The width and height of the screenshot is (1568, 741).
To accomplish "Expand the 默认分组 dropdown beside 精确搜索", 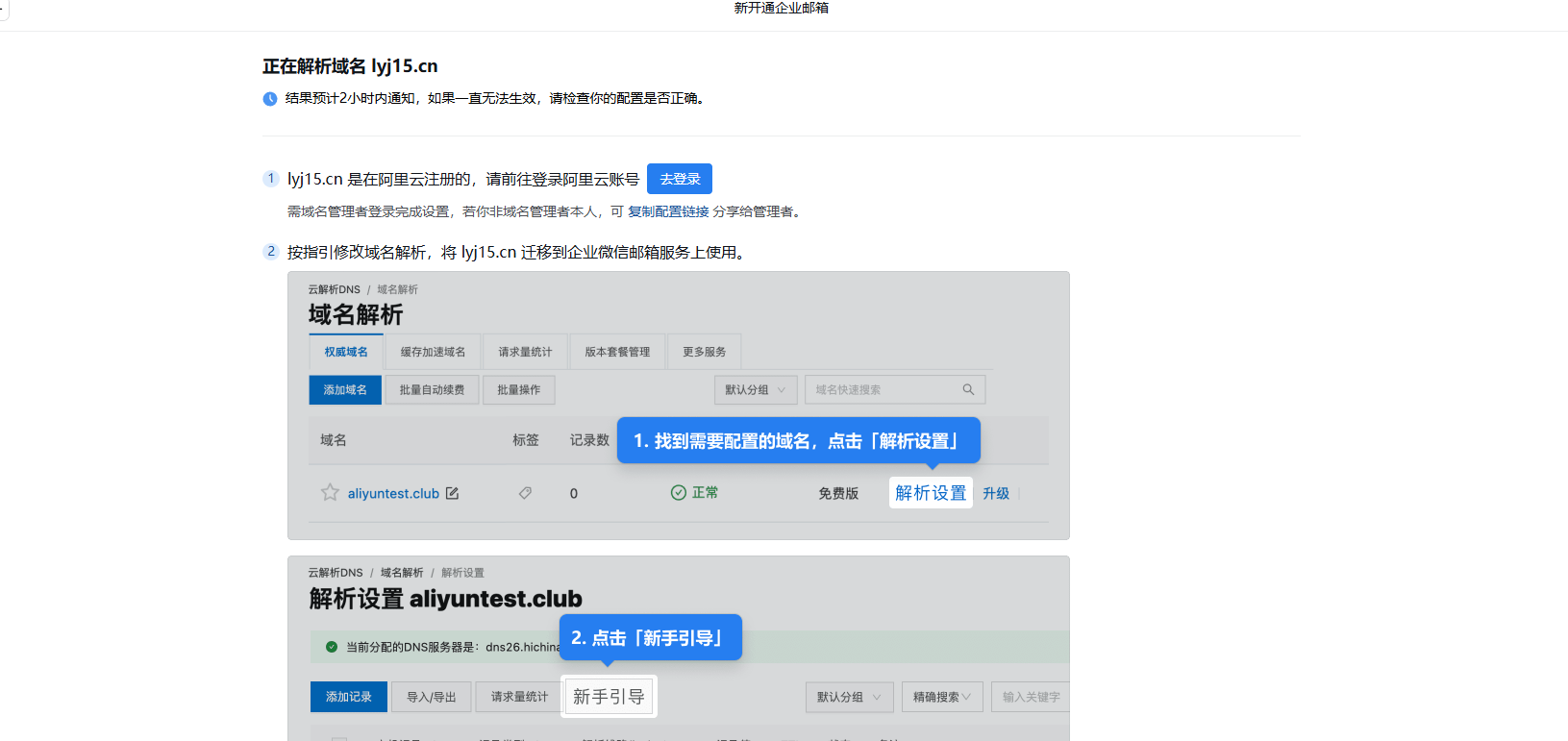I will tap(850, 697).
